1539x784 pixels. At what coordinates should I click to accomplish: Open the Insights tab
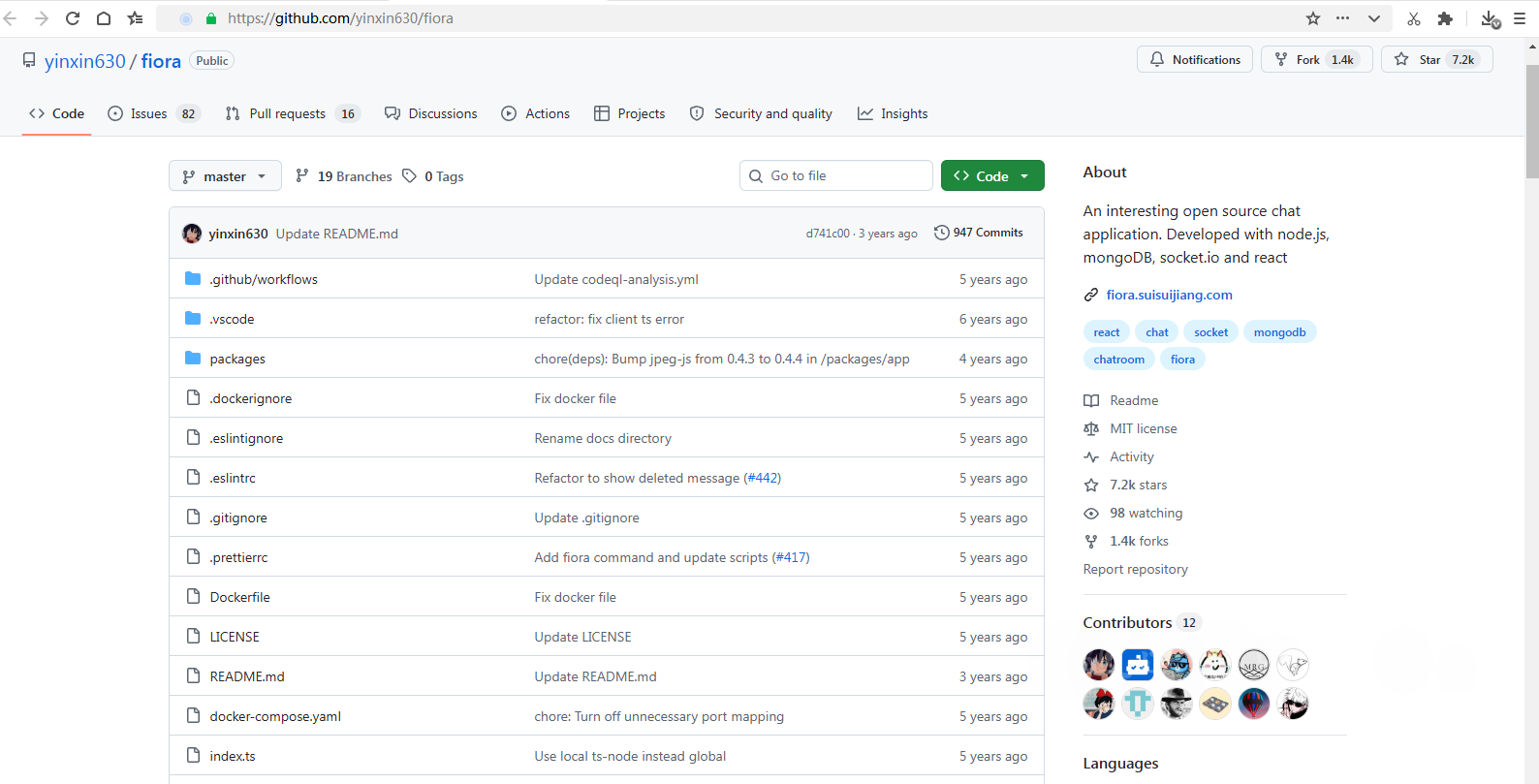pyautogui.click(x=893, y=113)
